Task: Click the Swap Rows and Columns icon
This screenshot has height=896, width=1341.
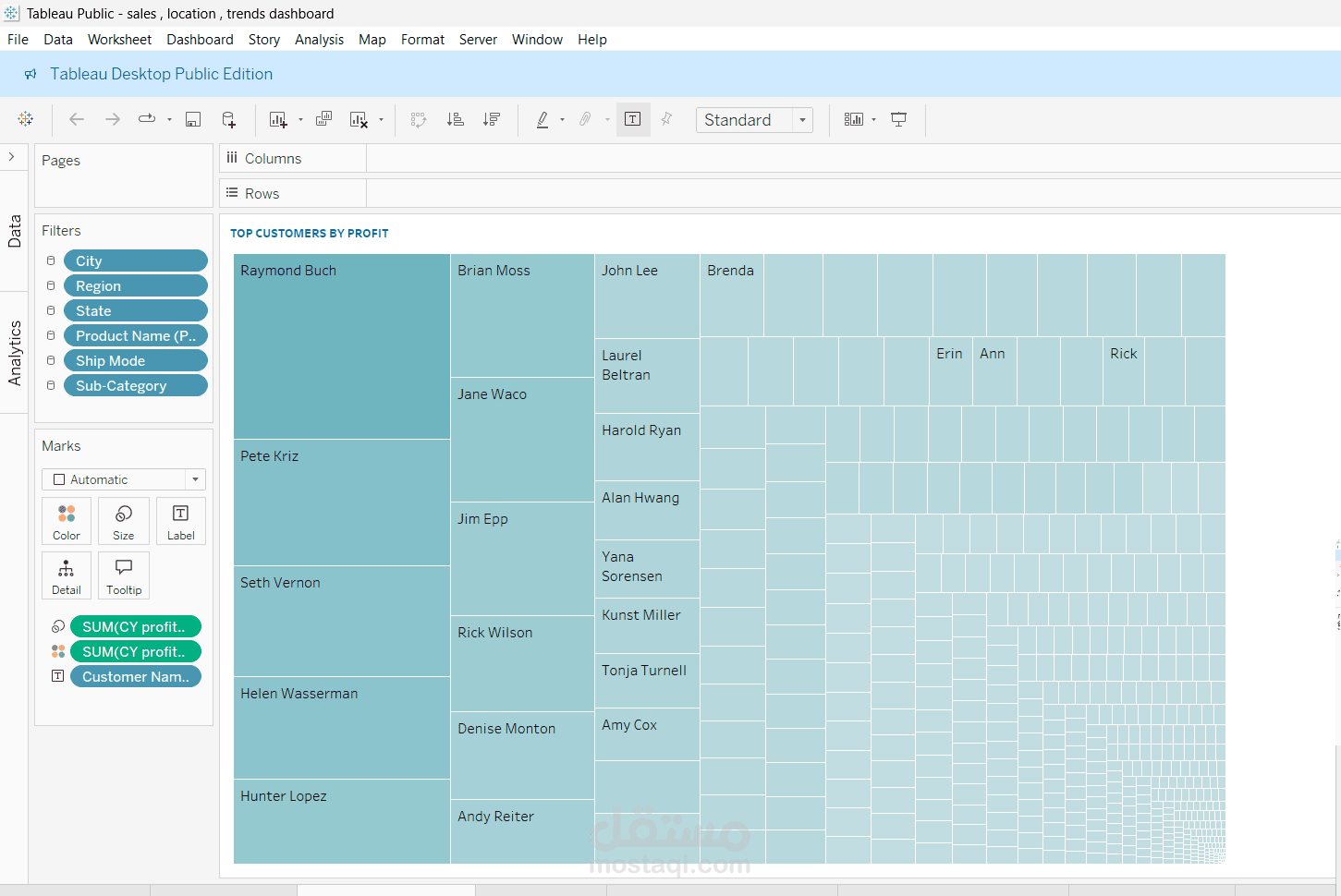Action: [419, 119]
